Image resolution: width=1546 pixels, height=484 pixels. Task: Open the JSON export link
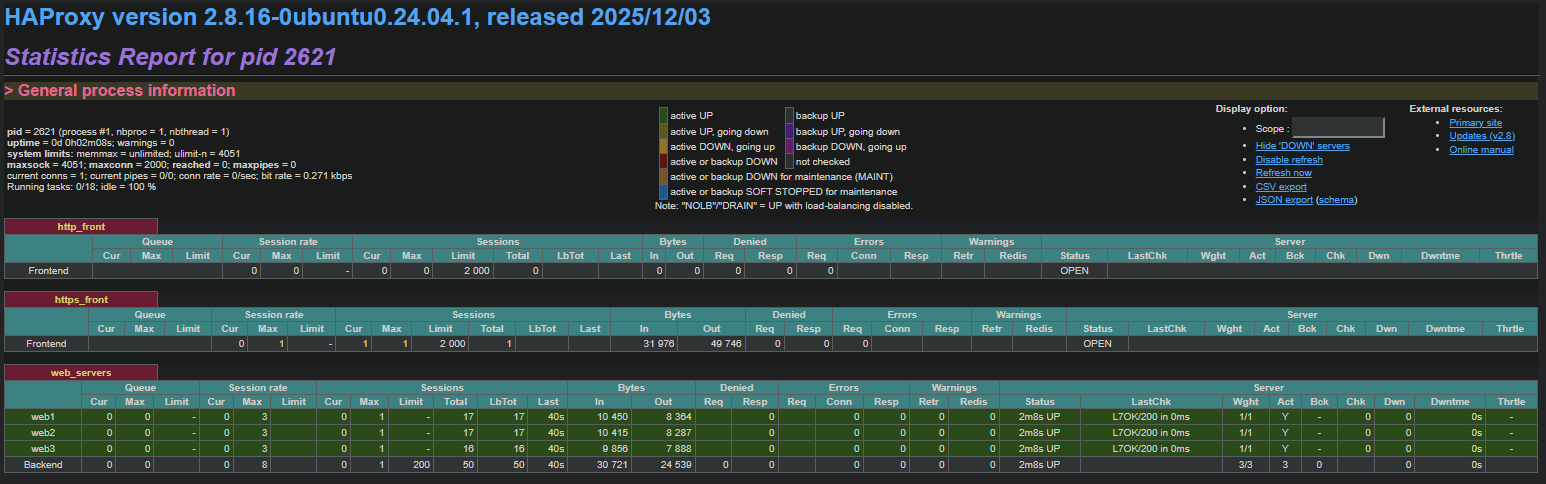(x=1284, y=200)
